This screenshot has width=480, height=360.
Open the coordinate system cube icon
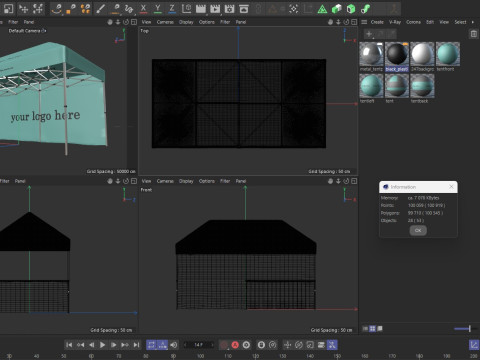click(x=186, y=9)
